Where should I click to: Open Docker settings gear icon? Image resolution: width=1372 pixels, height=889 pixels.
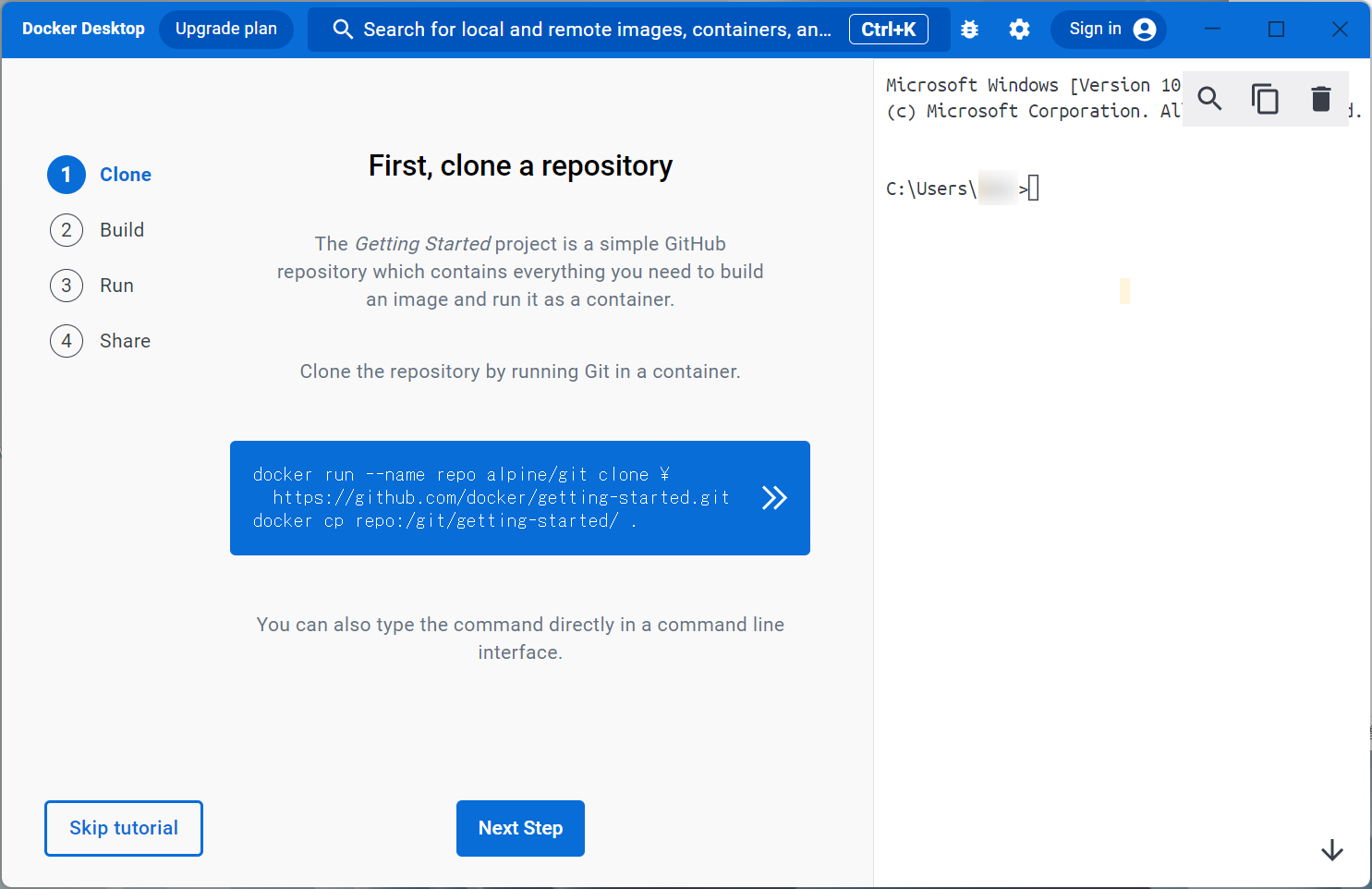[x=1019, y=30]
